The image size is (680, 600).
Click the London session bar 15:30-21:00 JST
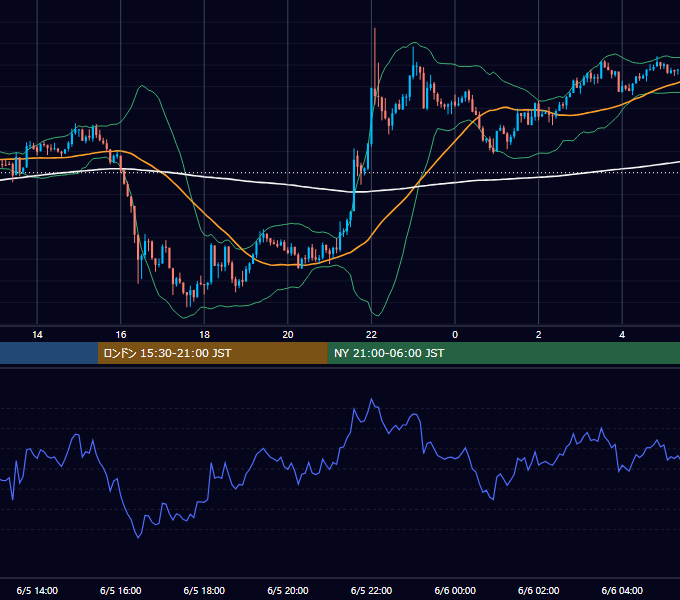tap(212, 353)
